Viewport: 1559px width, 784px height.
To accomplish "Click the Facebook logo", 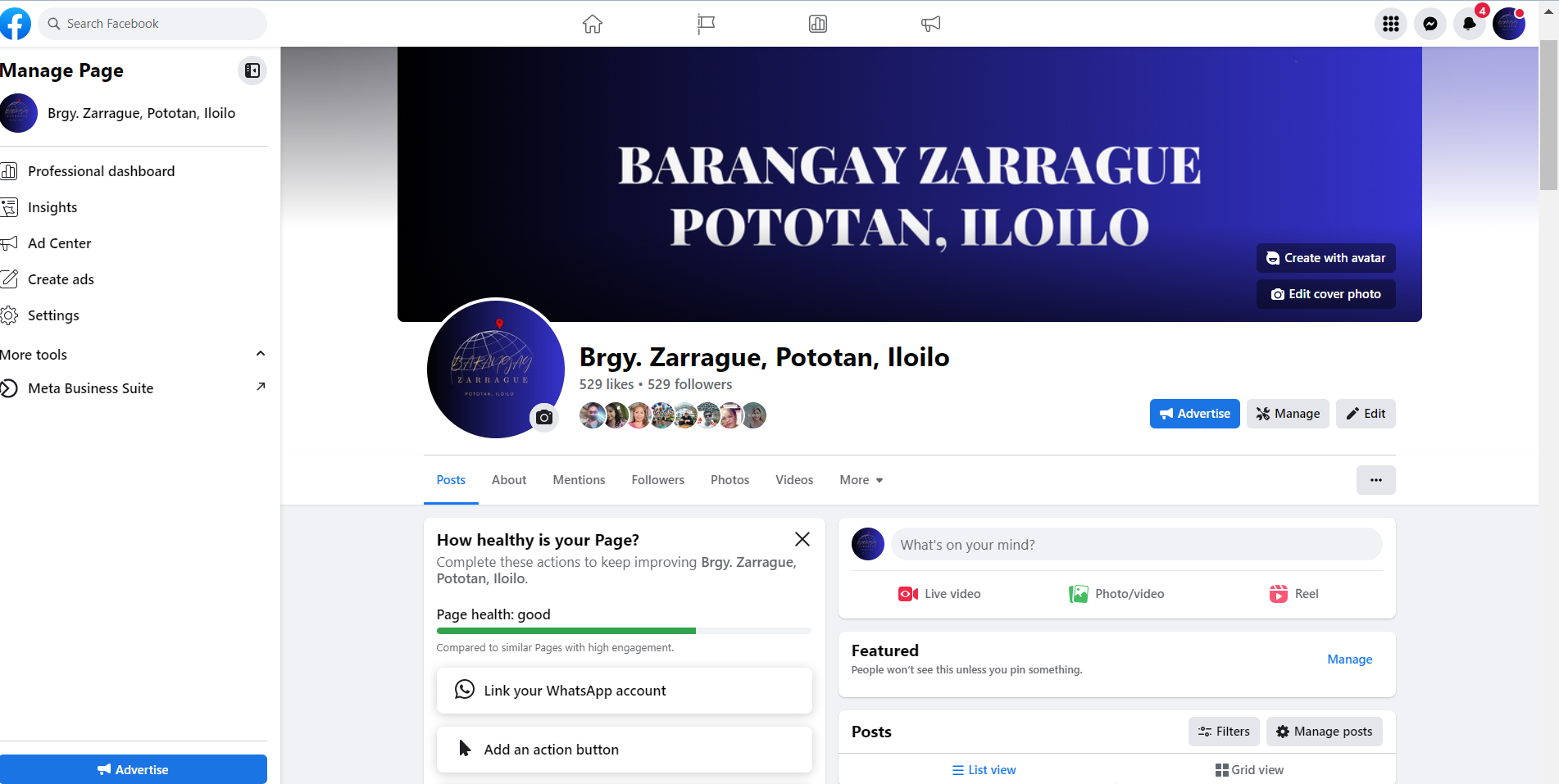I will pos(14,24).
